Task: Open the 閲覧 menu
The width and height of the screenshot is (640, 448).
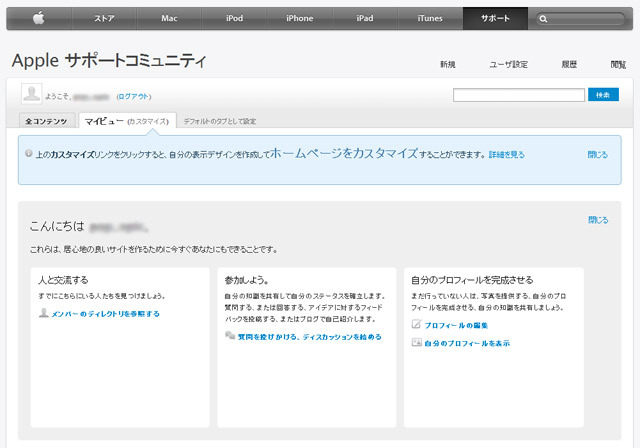Action: click(x=618, y=64)
